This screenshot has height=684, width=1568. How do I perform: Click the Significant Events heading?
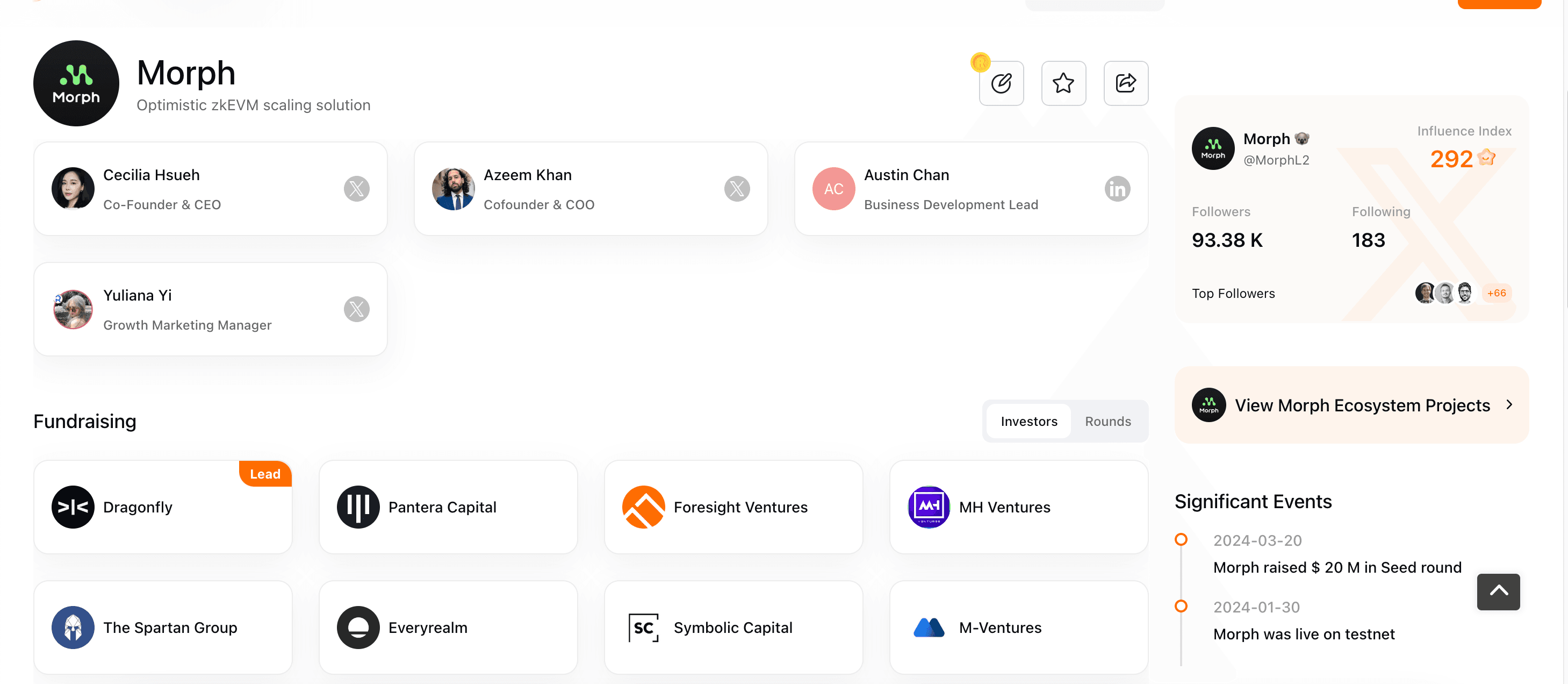click(x=1253, y=502)
